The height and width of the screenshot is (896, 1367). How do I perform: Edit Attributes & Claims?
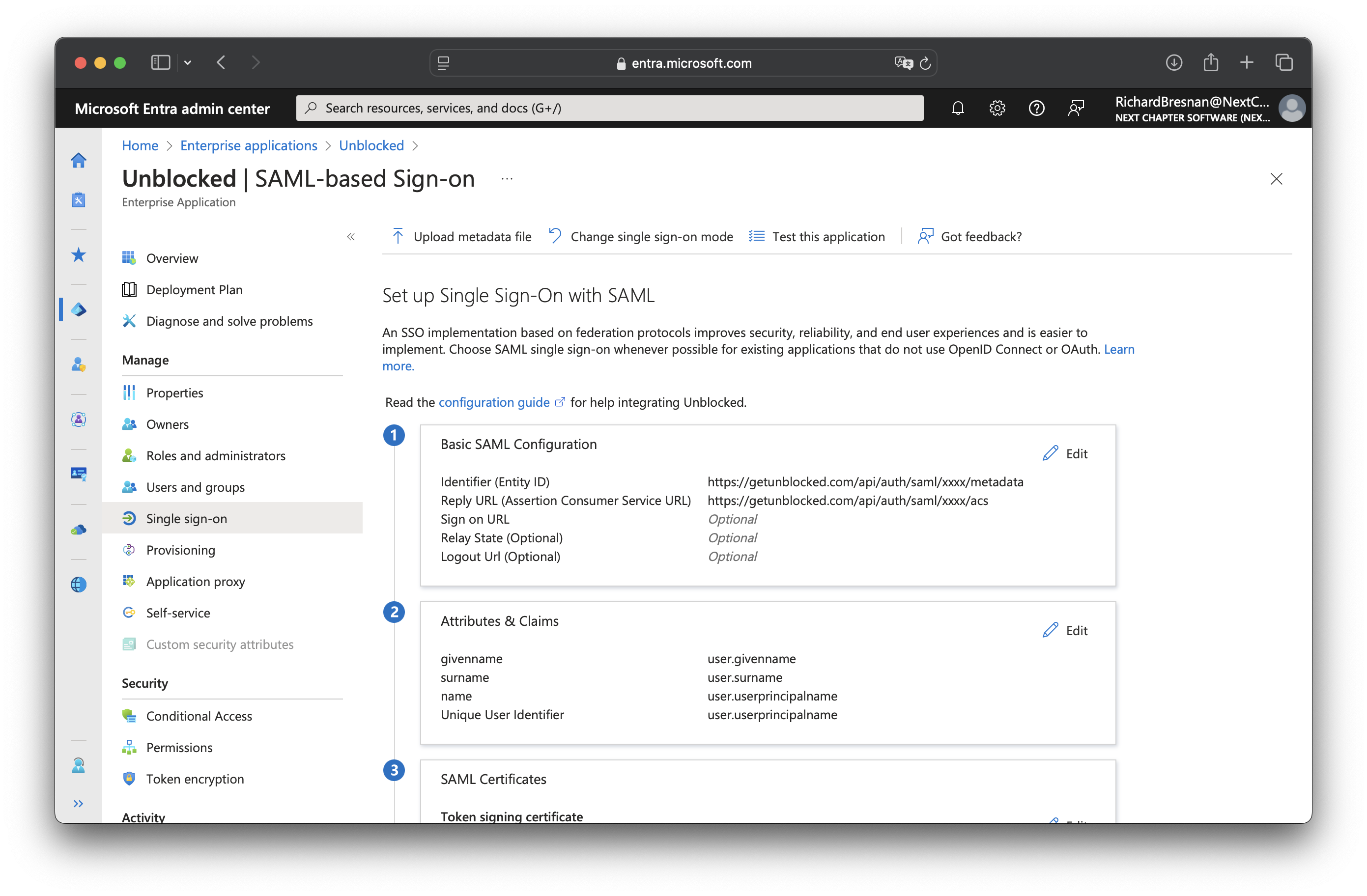pyautogui.click(x=1065, y=631)
